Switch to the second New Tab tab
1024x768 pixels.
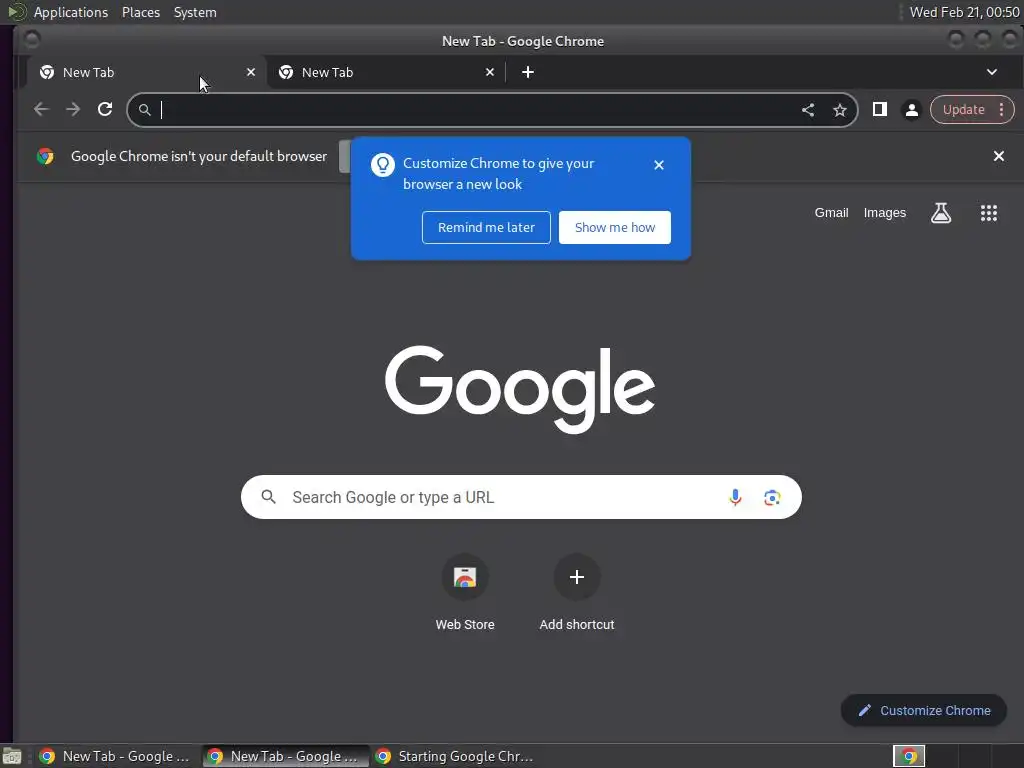pyautogui.click(x=385, y=72)
